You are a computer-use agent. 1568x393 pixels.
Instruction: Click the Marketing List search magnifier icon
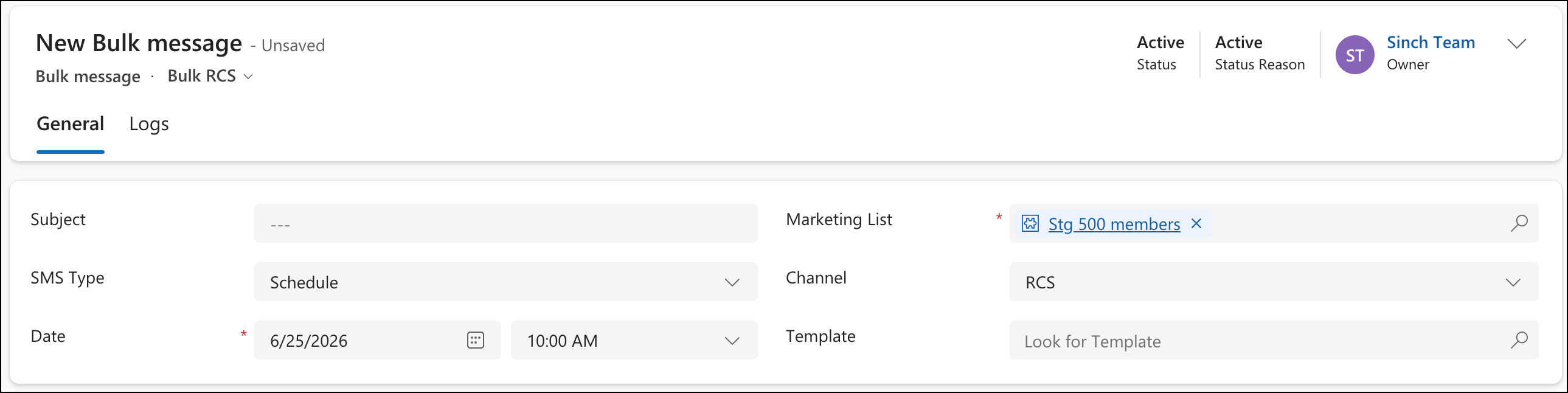[x=1519, y=223]
